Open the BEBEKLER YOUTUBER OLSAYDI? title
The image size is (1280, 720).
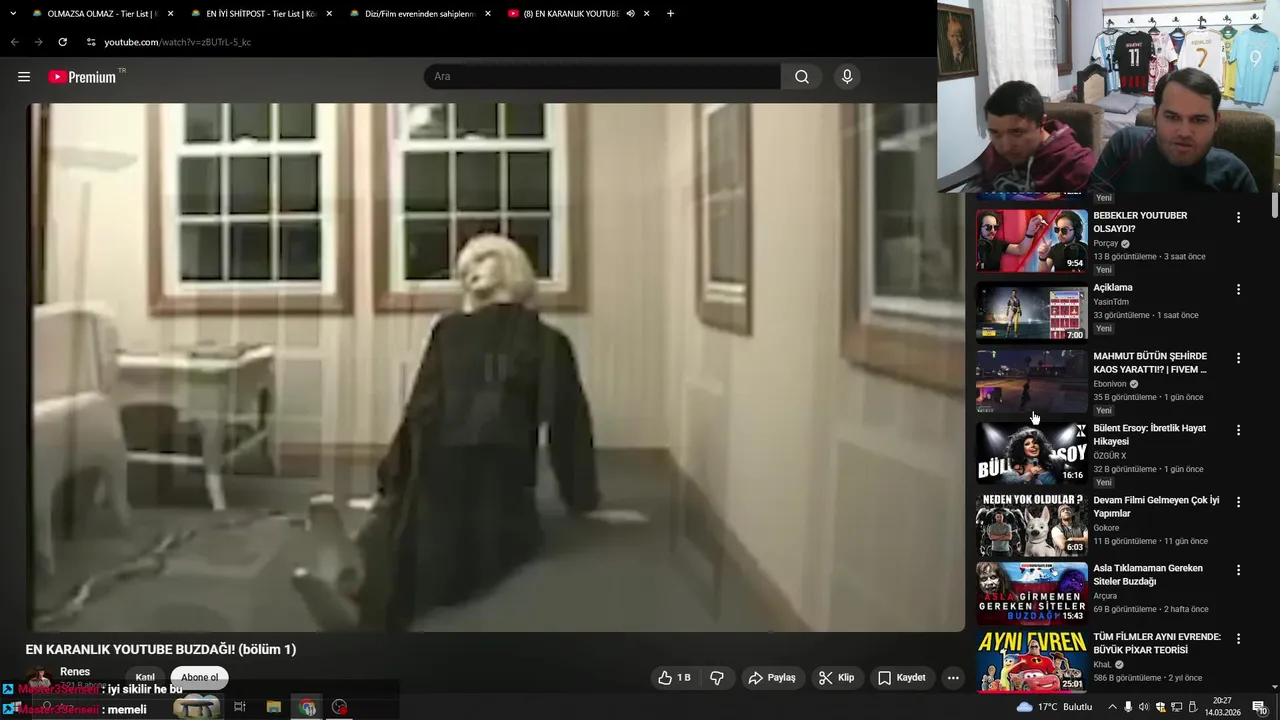point(1140,222)
